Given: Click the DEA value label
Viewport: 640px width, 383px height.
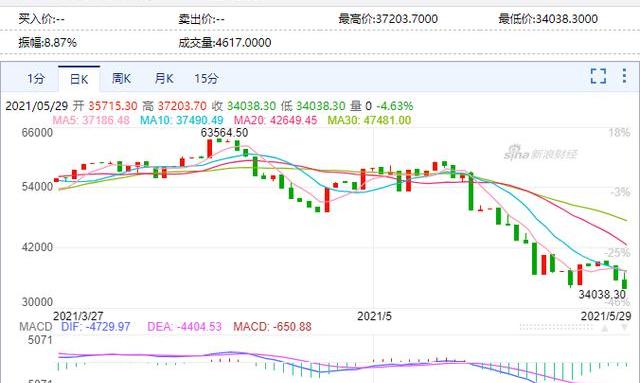Looking at the screenshot, I should click(184, 327).
